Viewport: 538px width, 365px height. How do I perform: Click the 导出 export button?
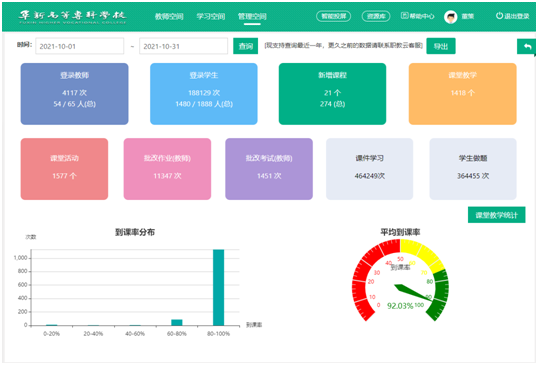coord(441,46)
